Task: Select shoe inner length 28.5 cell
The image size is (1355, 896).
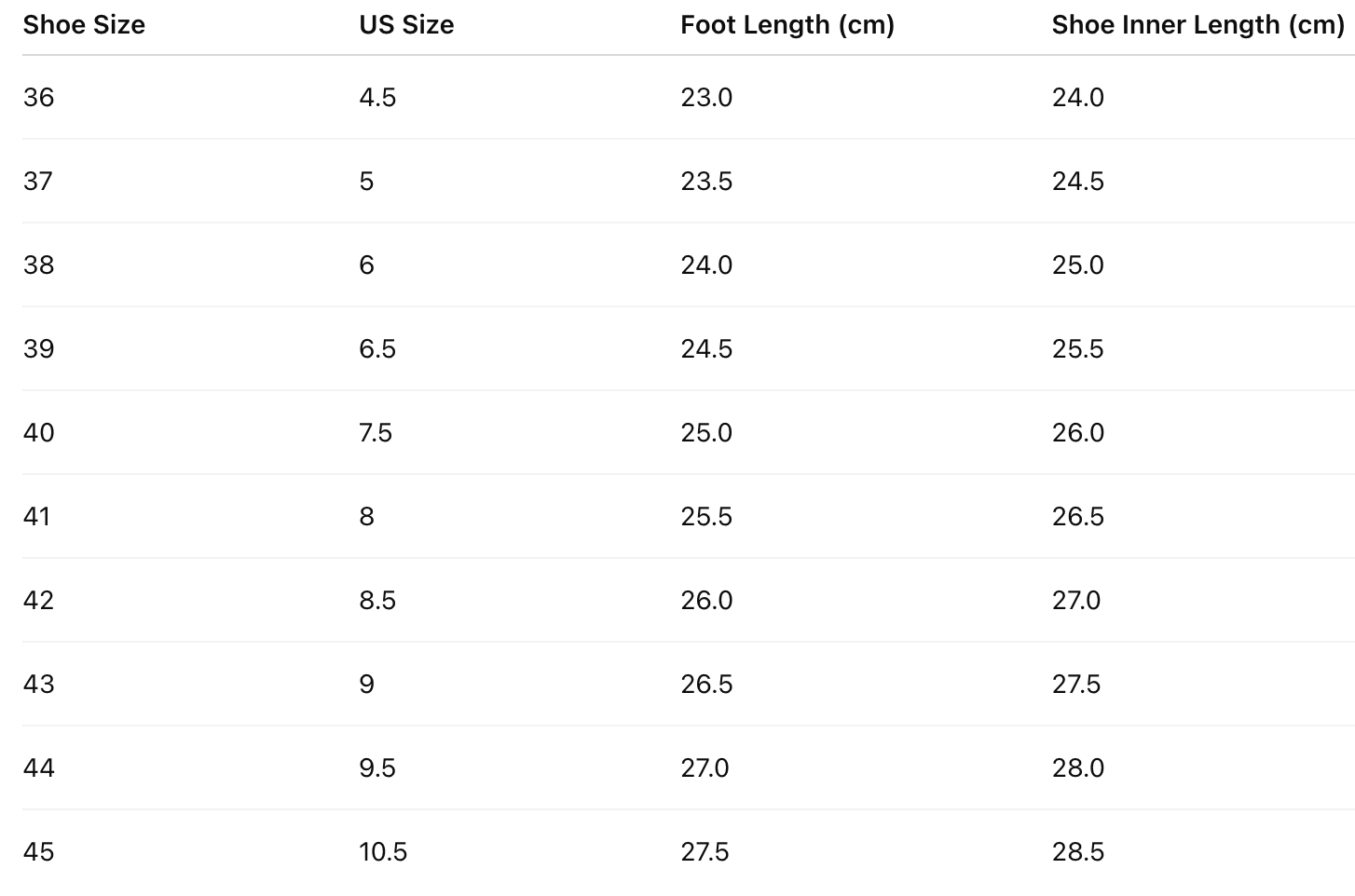Action: 1077,852
